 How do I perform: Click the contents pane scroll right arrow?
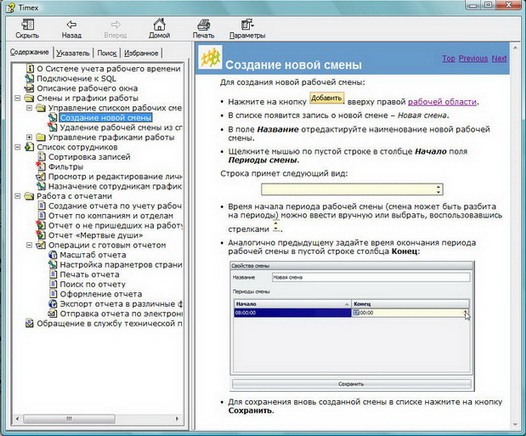(177, 419)
